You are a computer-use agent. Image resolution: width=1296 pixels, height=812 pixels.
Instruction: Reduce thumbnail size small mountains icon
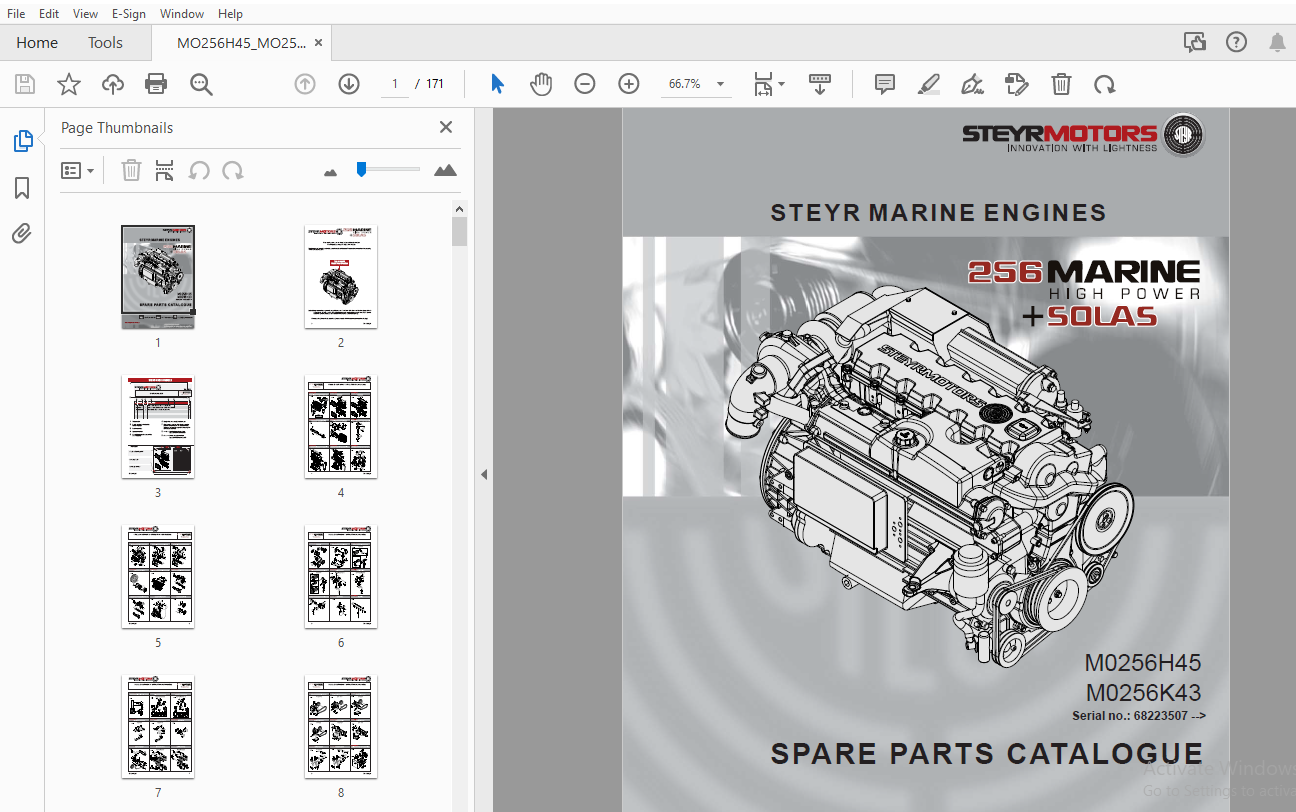pos(331,172)
